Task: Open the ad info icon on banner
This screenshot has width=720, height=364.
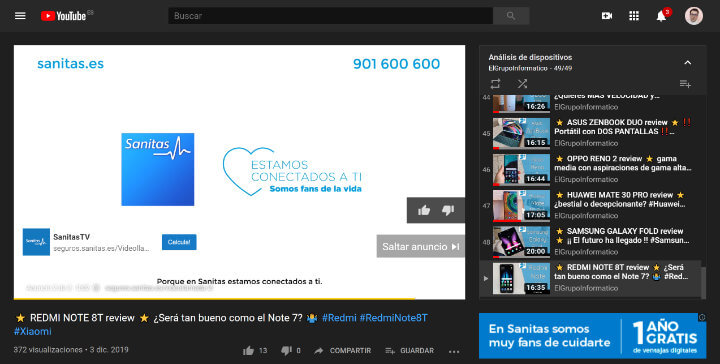Action: tap(702, 317)
